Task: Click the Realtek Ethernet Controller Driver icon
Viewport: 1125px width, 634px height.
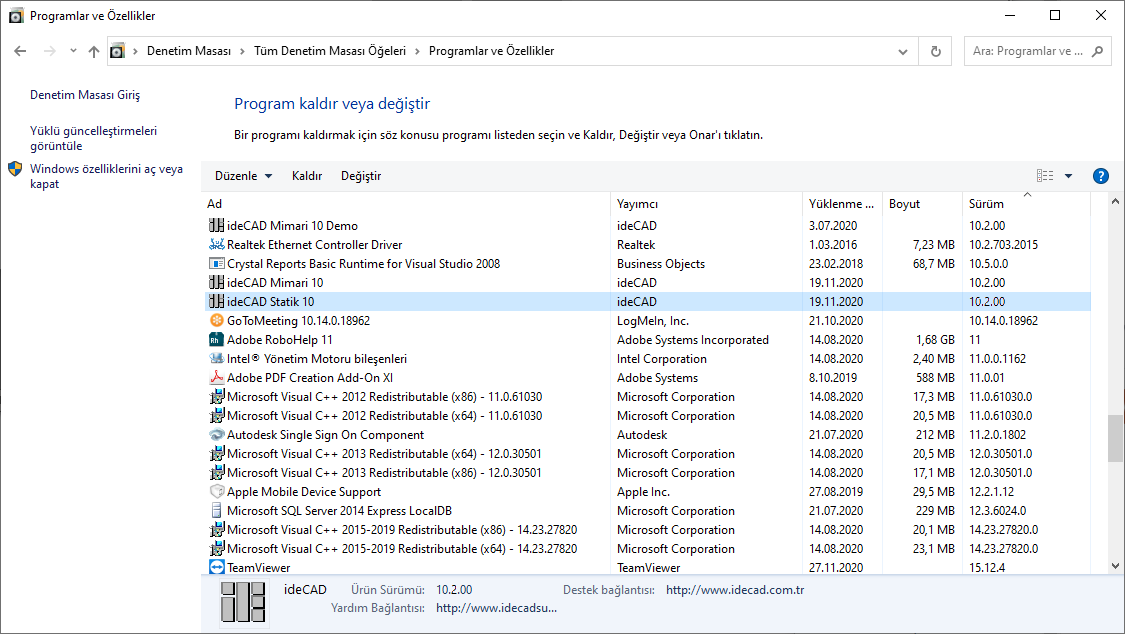Action: pyautogui.click(x=216, y=245)
